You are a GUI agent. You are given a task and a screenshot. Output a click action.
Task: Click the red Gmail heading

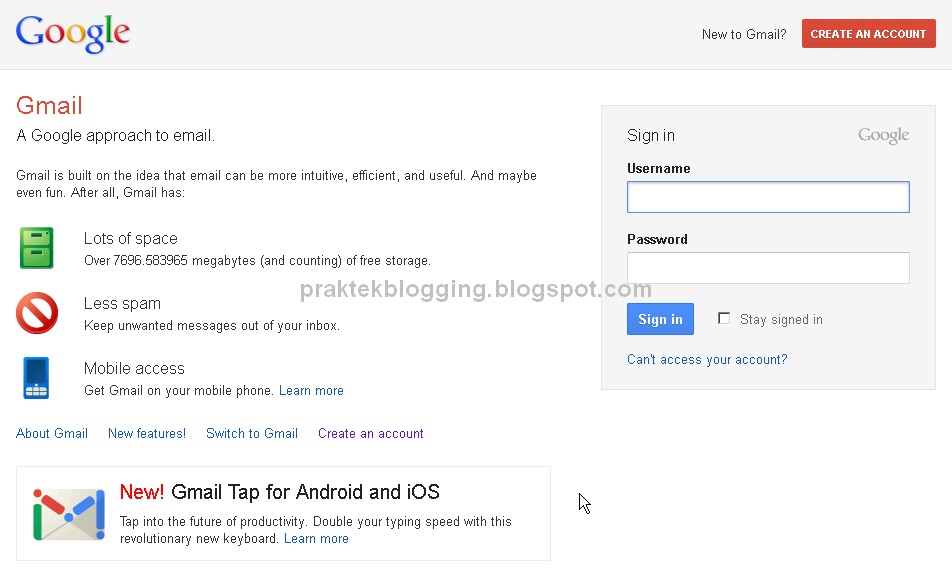point(49,106)
